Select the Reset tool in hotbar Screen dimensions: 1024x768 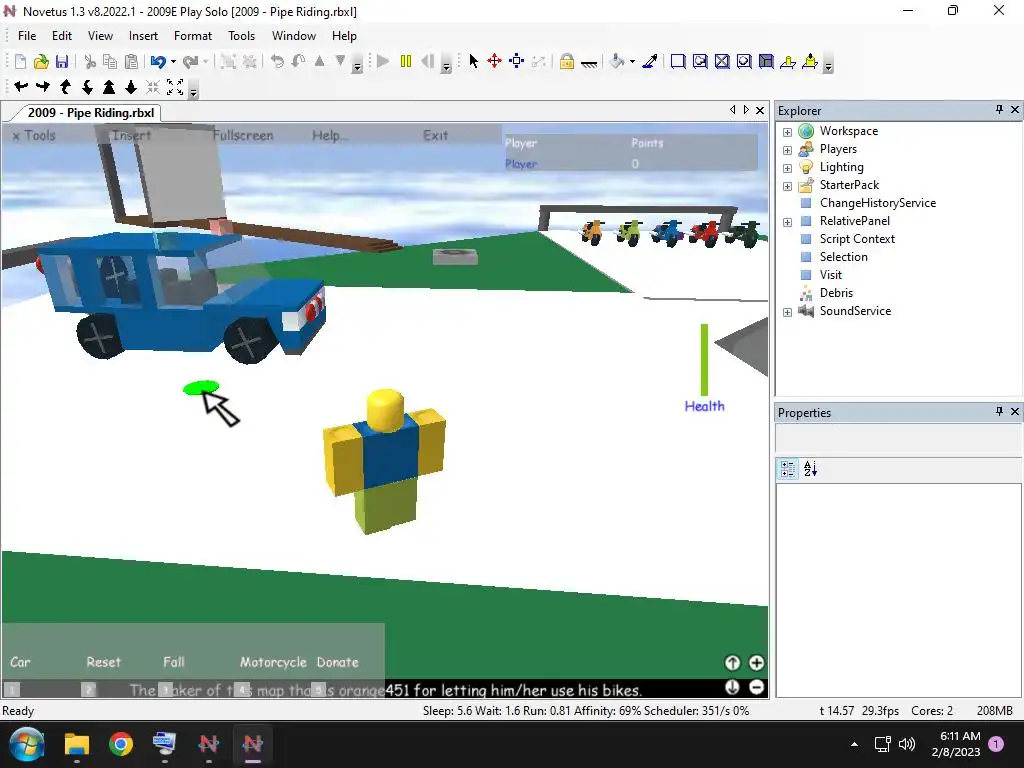tap(104, 662)
